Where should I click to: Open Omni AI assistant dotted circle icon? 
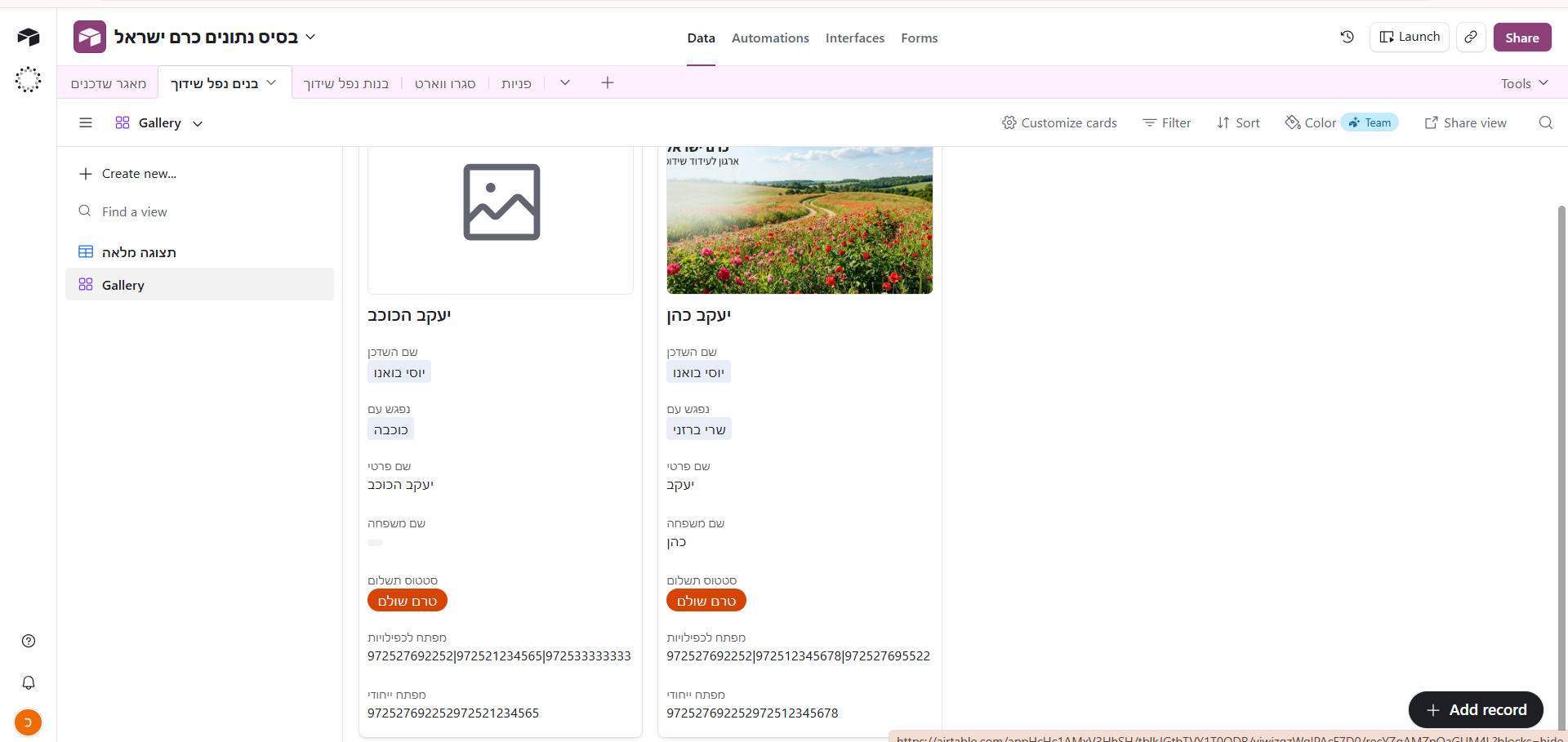[29, 79]
